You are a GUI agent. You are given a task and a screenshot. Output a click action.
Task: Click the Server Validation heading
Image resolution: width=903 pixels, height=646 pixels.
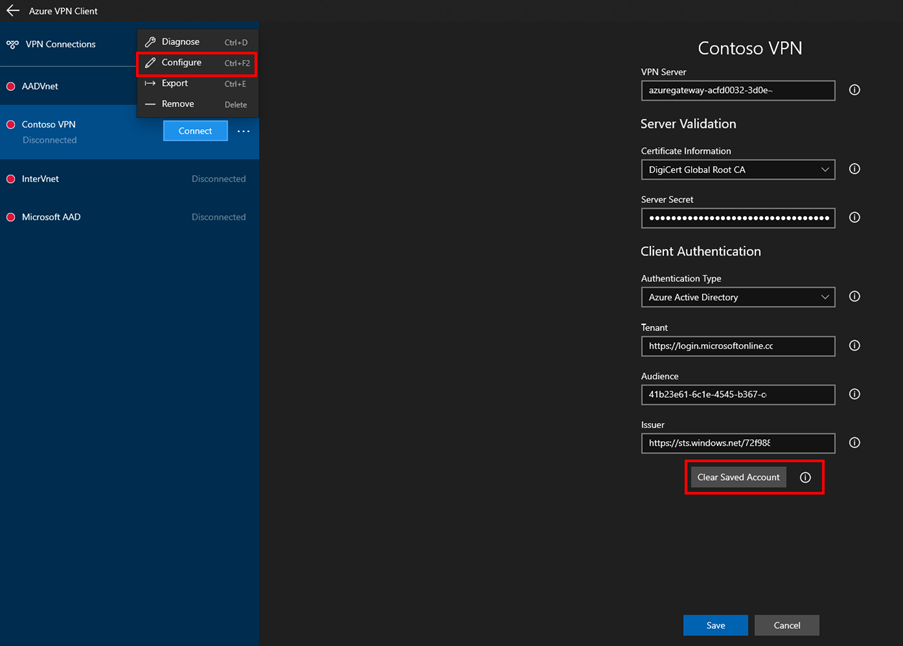pos(688,124)
